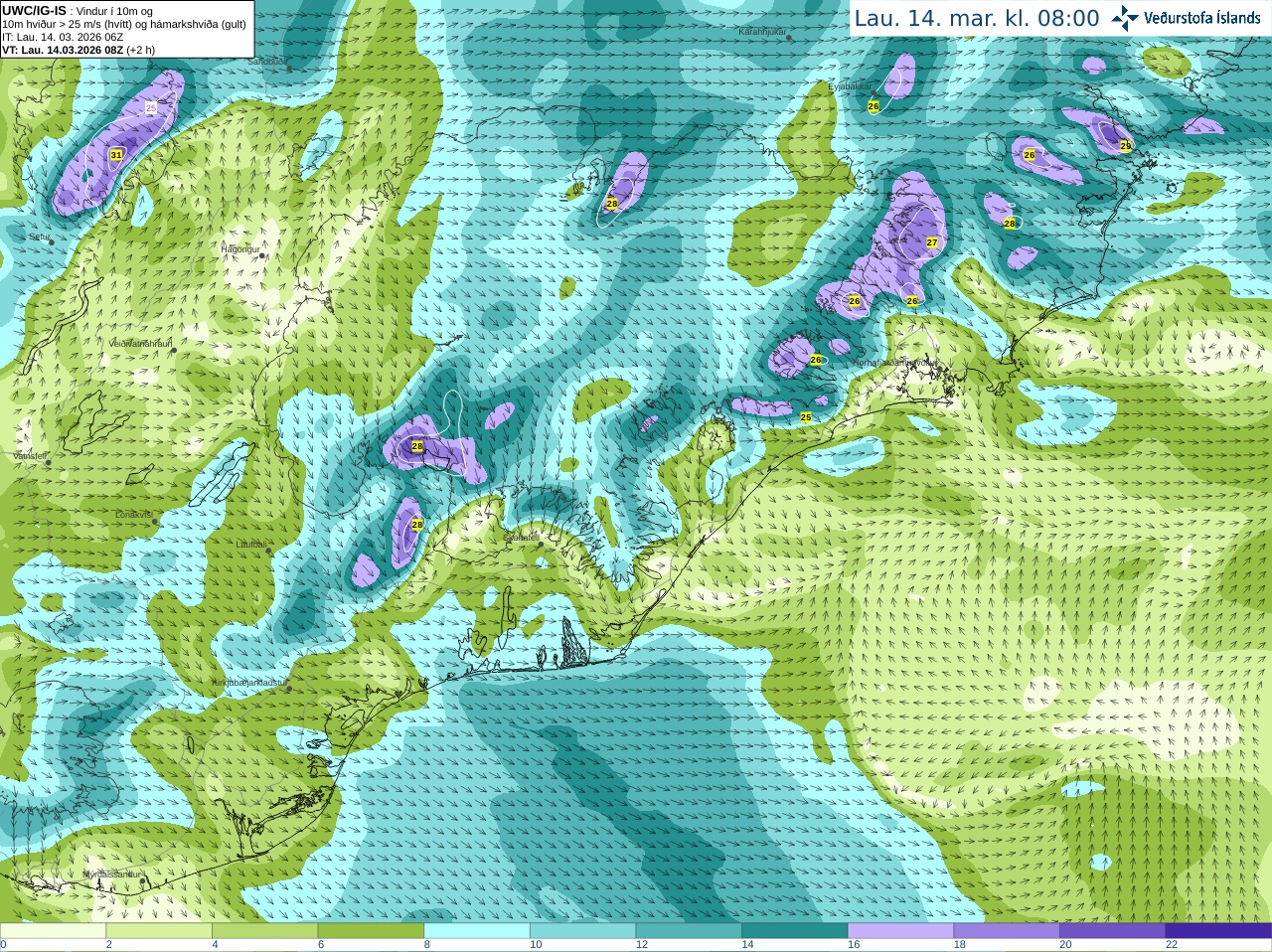Image resolution: width=1272 pixels, height=952 pixels.
Task: Click the white 25 gust contour label
Action: tap(151, 107)
